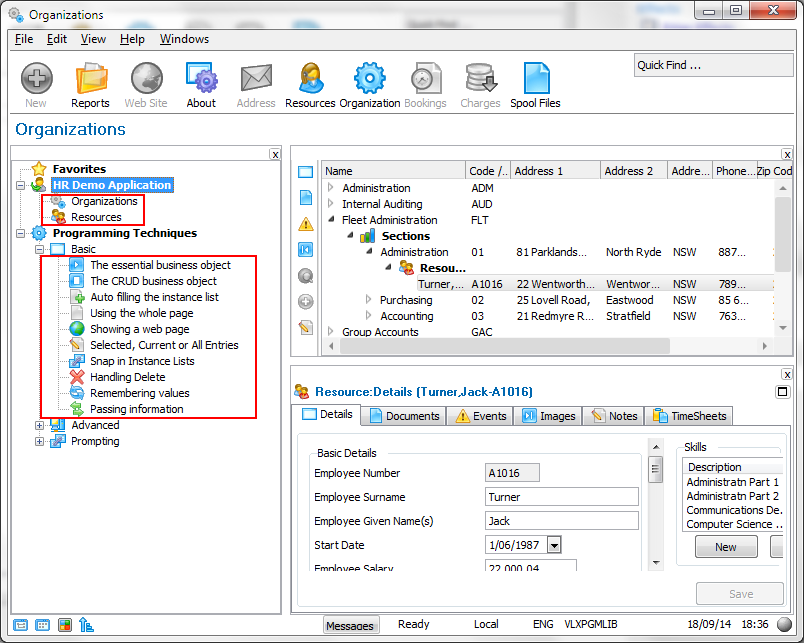Click the blue window icon in the instance list sidebar
The width and height of the screenshot is (804, 643).
click(x=306, y=172)
